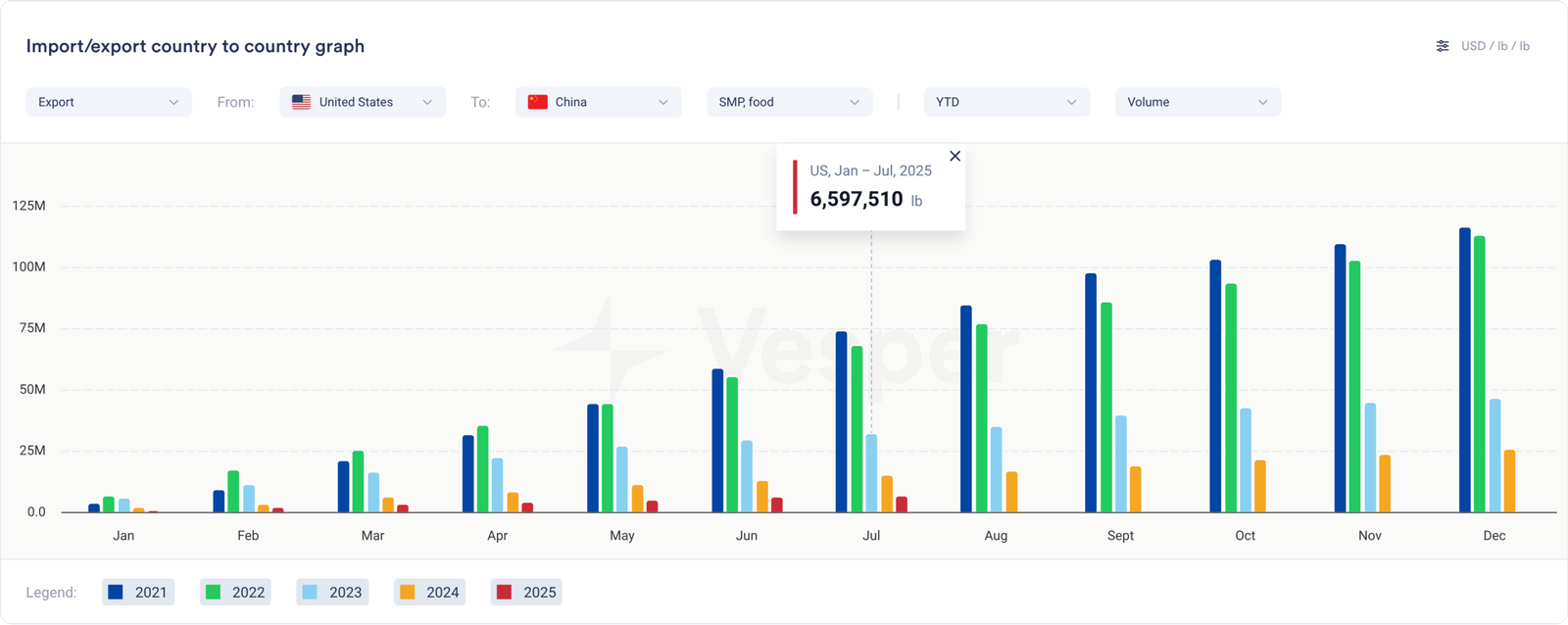Open the SMP, food product dropdown
The height and width of the screenshot is (625, 1568).
[789, 102]
